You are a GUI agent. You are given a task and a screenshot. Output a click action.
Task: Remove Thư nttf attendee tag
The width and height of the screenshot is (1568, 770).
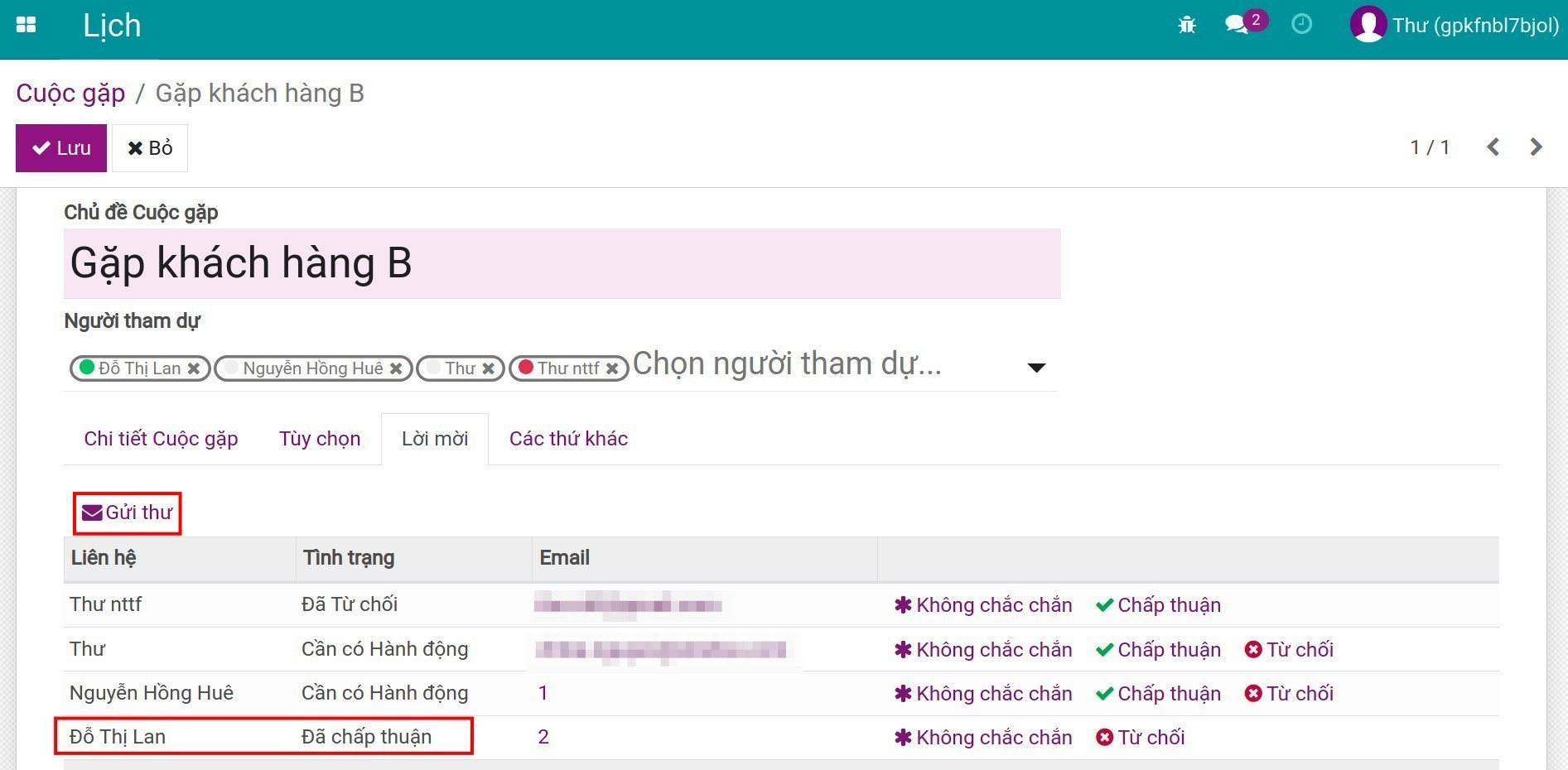[x=612, y=368]
